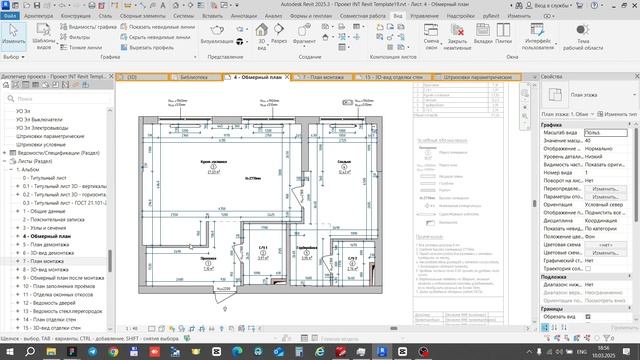
Task: Click Изменить тип (Edit Type) button
Action: tap(616, 114)
